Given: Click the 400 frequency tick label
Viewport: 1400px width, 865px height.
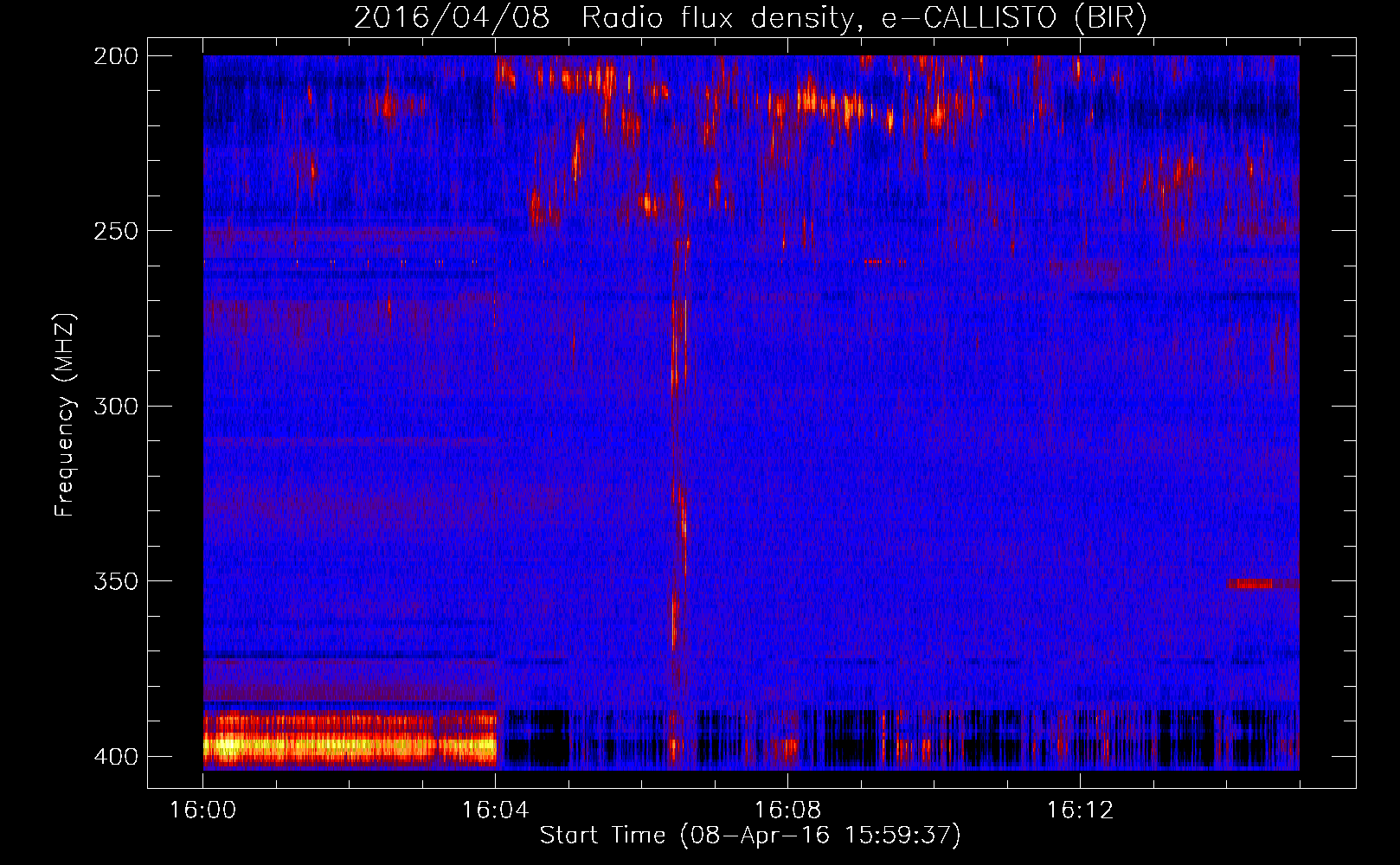Looking at the screenshot, I should (116, 756).
